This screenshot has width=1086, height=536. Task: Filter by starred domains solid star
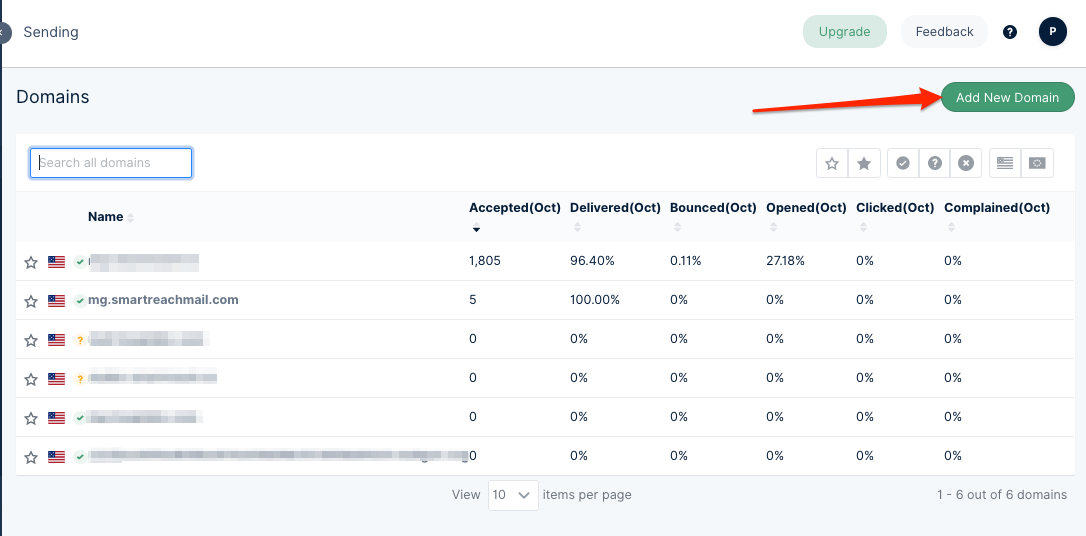pos(864,163)
